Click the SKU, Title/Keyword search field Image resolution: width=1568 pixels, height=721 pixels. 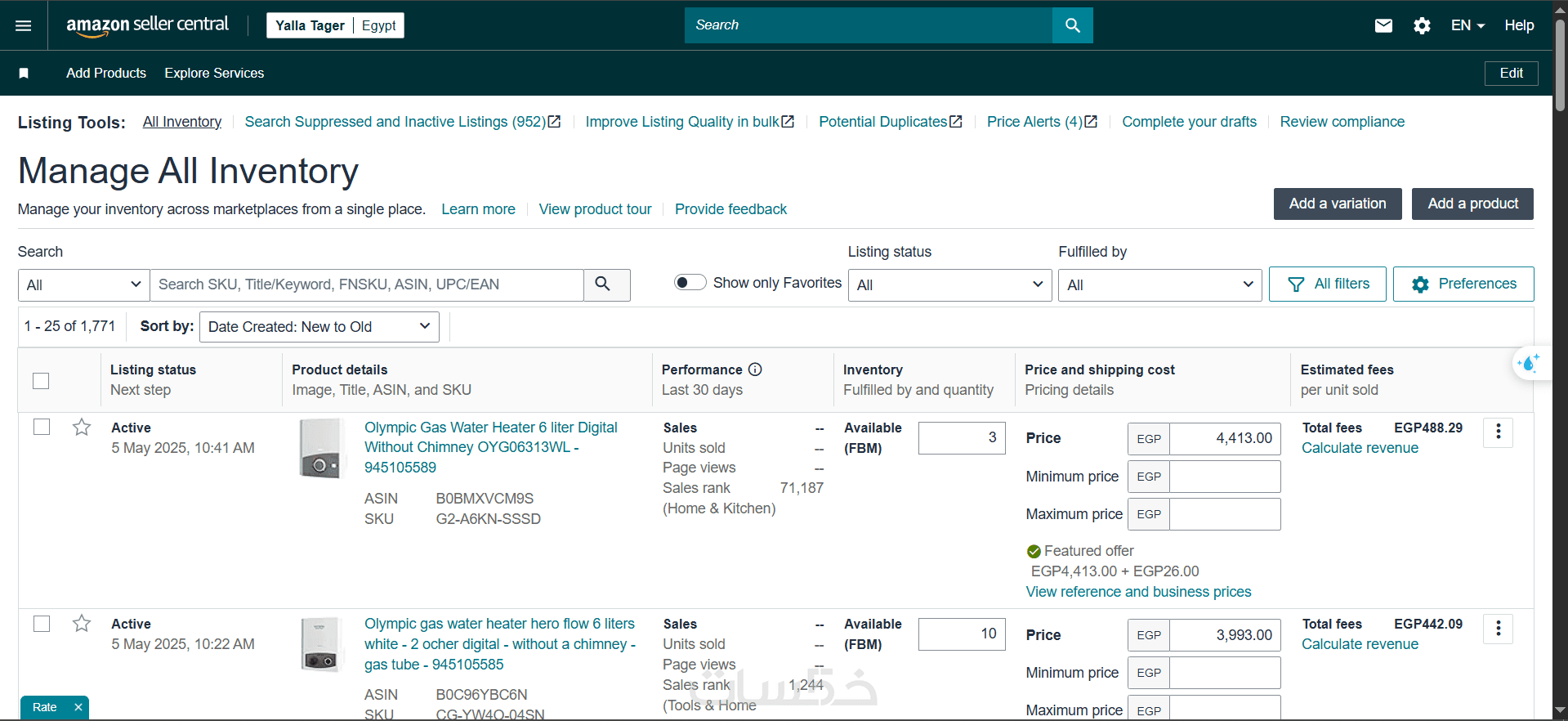[367, 284]
